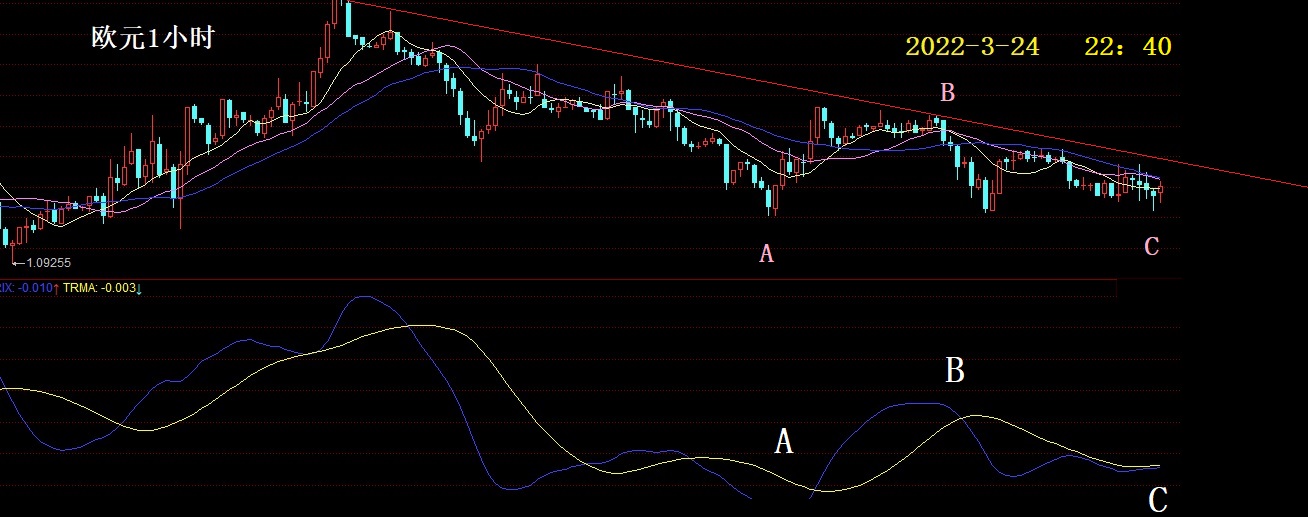Click white label 'B' in the indicator panel
Image resolution: width=1308 pixels, height=517 pixels.
pos(955,372)
